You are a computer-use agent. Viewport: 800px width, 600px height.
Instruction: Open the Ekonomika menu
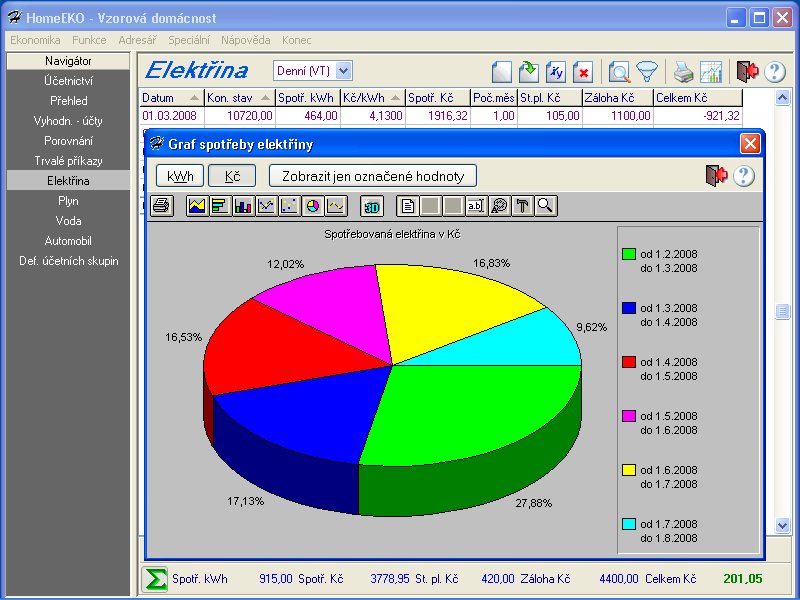pyautogui.click(x=35, y=40)
